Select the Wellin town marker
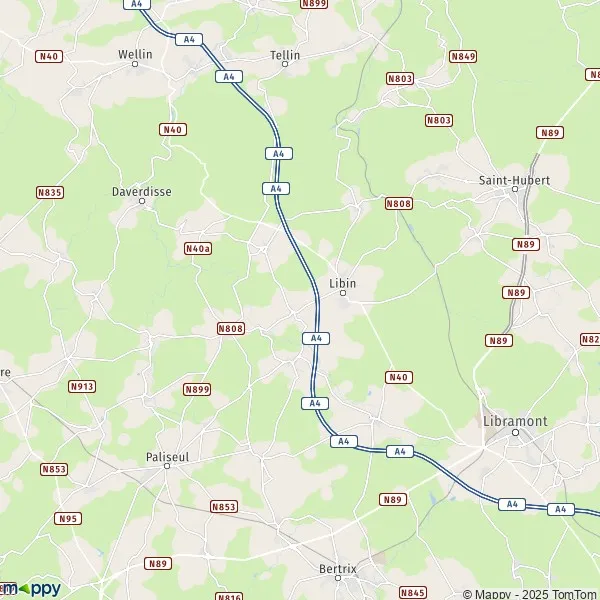This screenshot has height=600, width=600. click(135, 64)
